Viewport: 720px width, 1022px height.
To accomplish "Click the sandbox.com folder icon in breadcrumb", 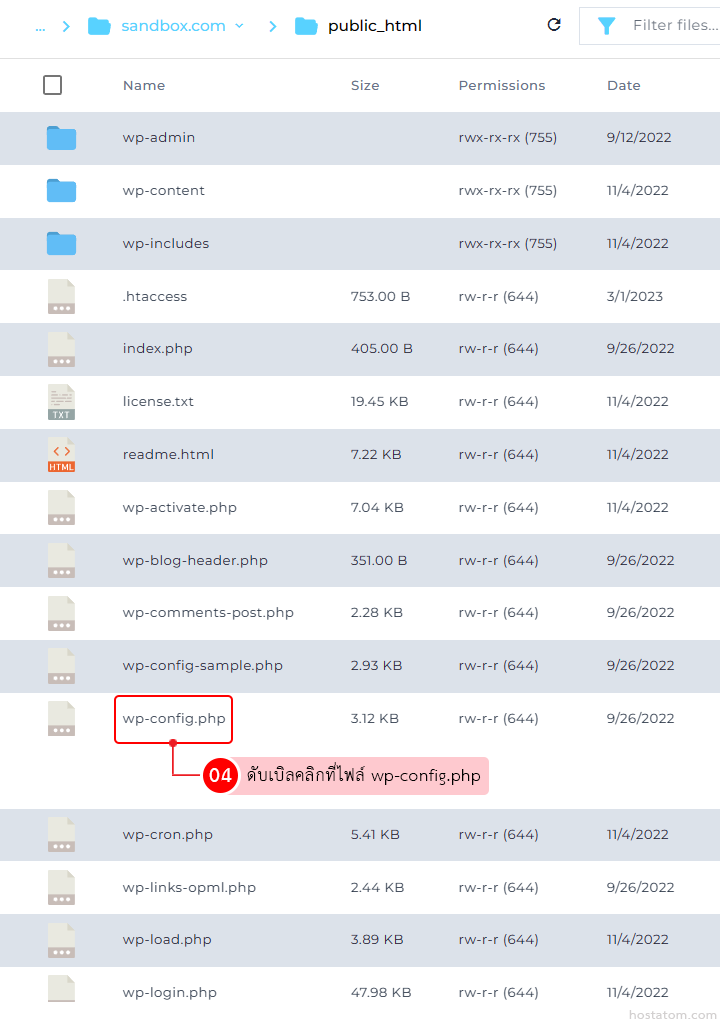I will pyautogui.click(x=99, y=26).
